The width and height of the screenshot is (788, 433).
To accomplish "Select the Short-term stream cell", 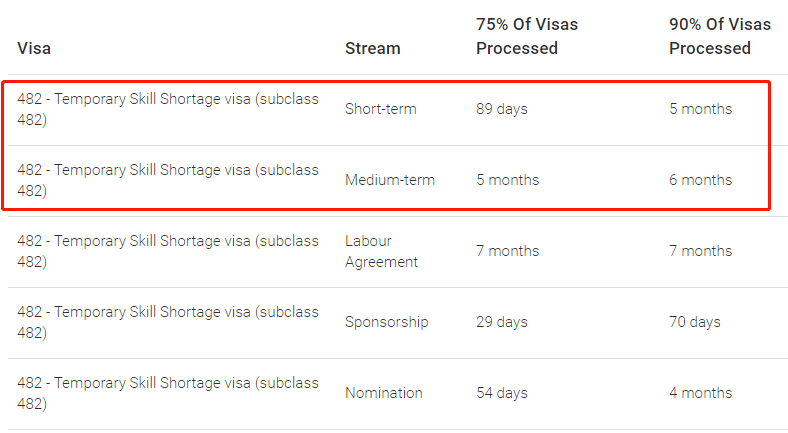I will 380,109.
